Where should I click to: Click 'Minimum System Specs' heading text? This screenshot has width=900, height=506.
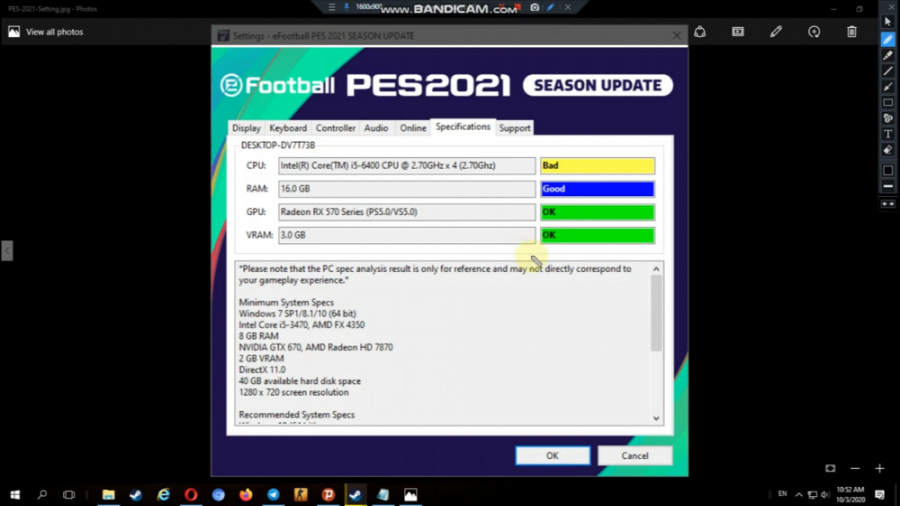286,302
